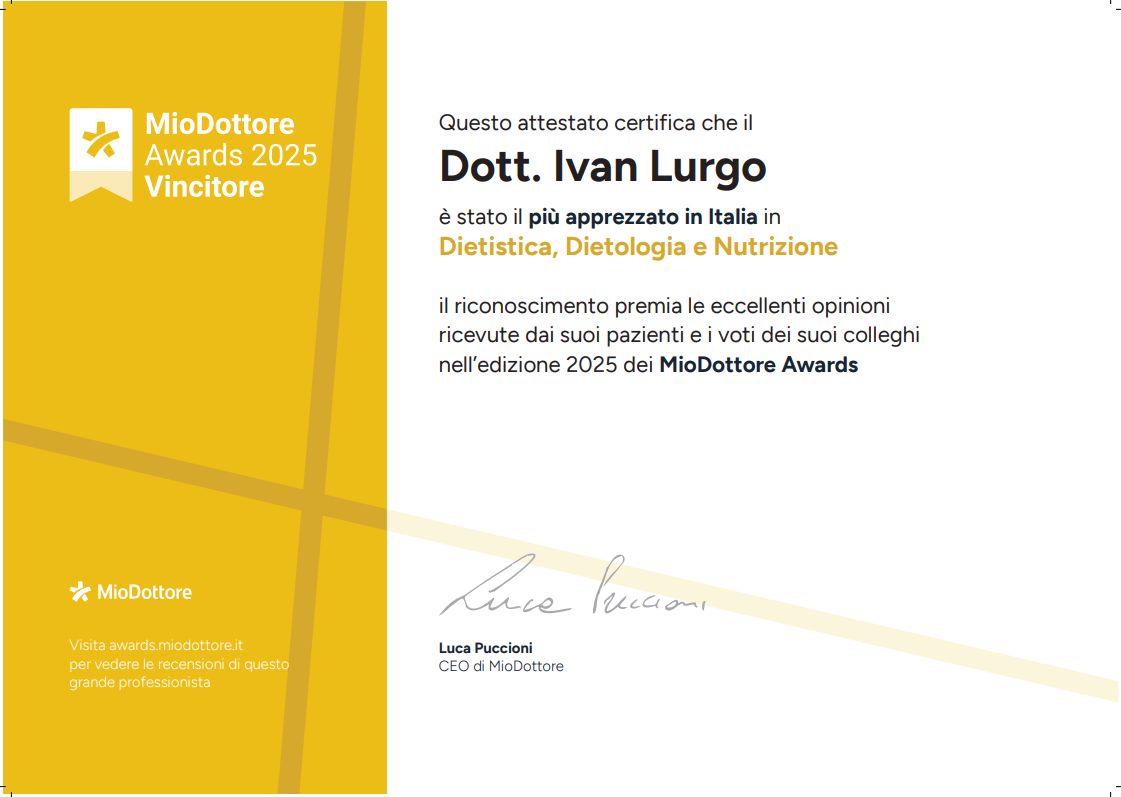Click the bold 'più apprezzato in Italia' text
This screenshot has width=1121, height=797.
pos(642,216)
